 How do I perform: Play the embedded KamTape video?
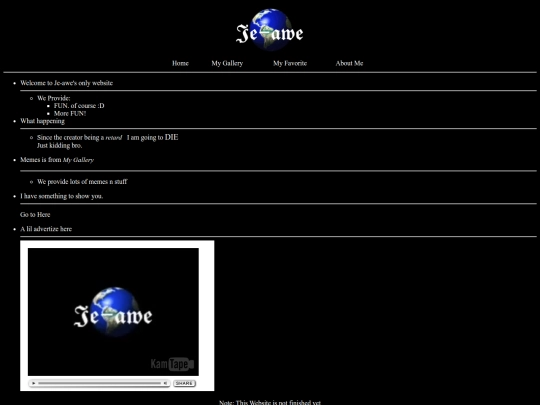coord(33,383)
